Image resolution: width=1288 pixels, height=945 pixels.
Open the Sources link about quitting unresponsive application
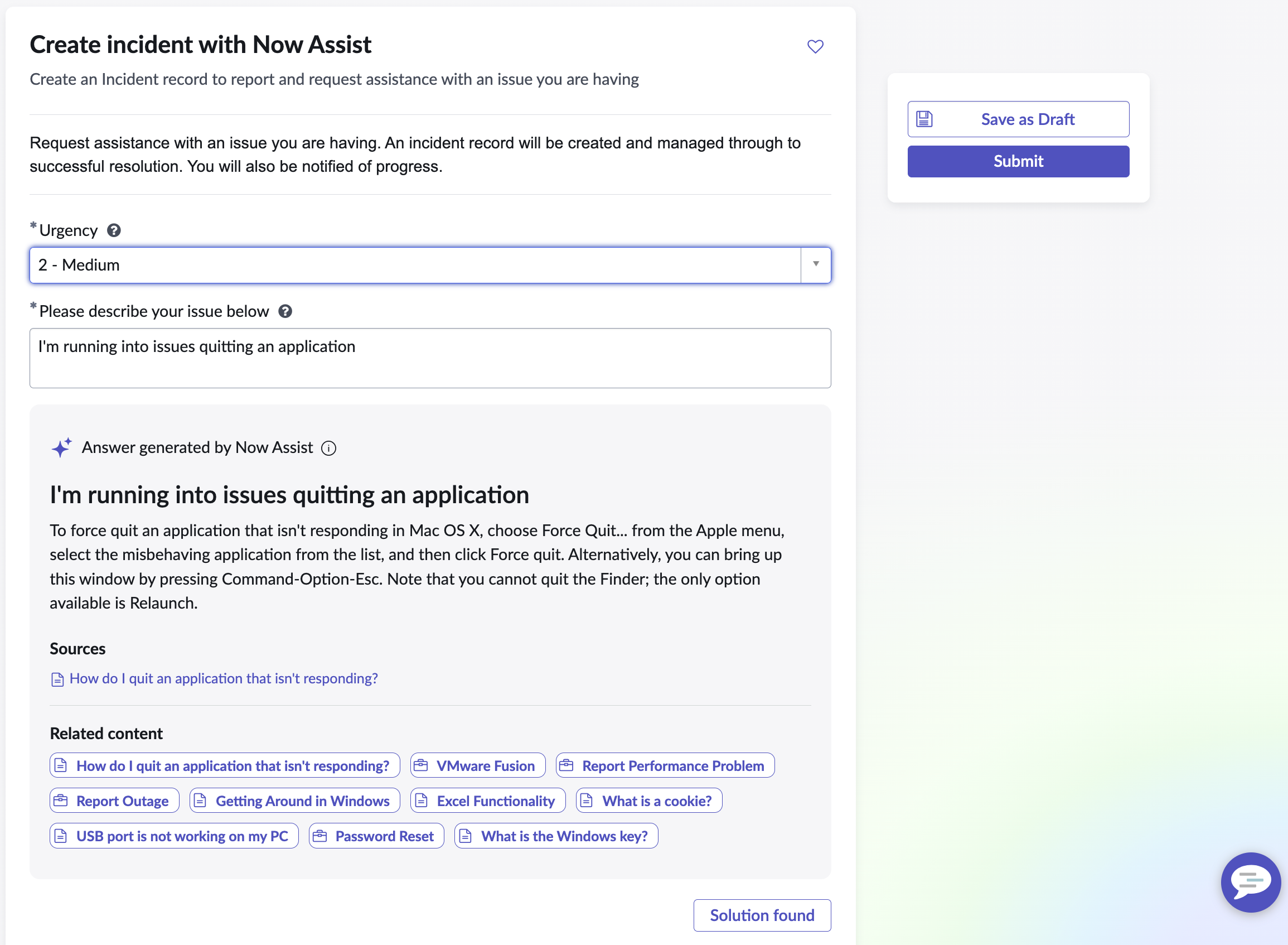coord(224,678)
